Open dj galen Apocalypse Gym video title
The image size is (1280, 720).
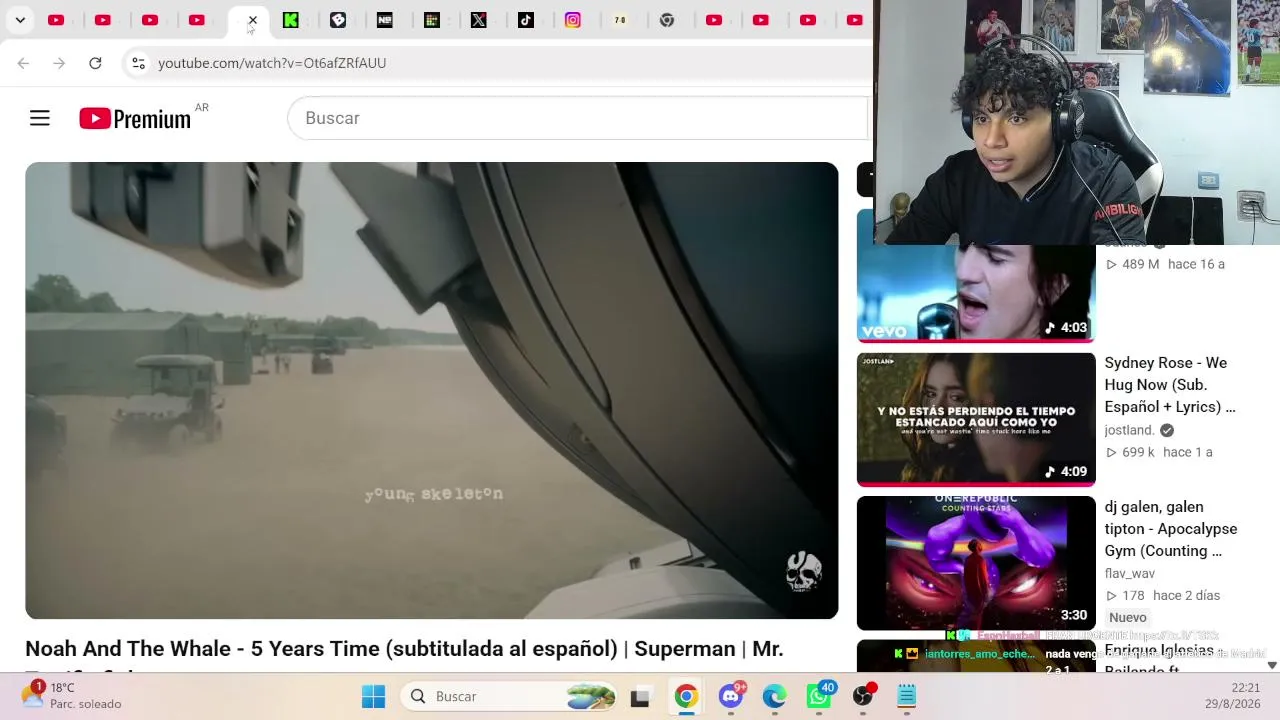point(1171,529)
